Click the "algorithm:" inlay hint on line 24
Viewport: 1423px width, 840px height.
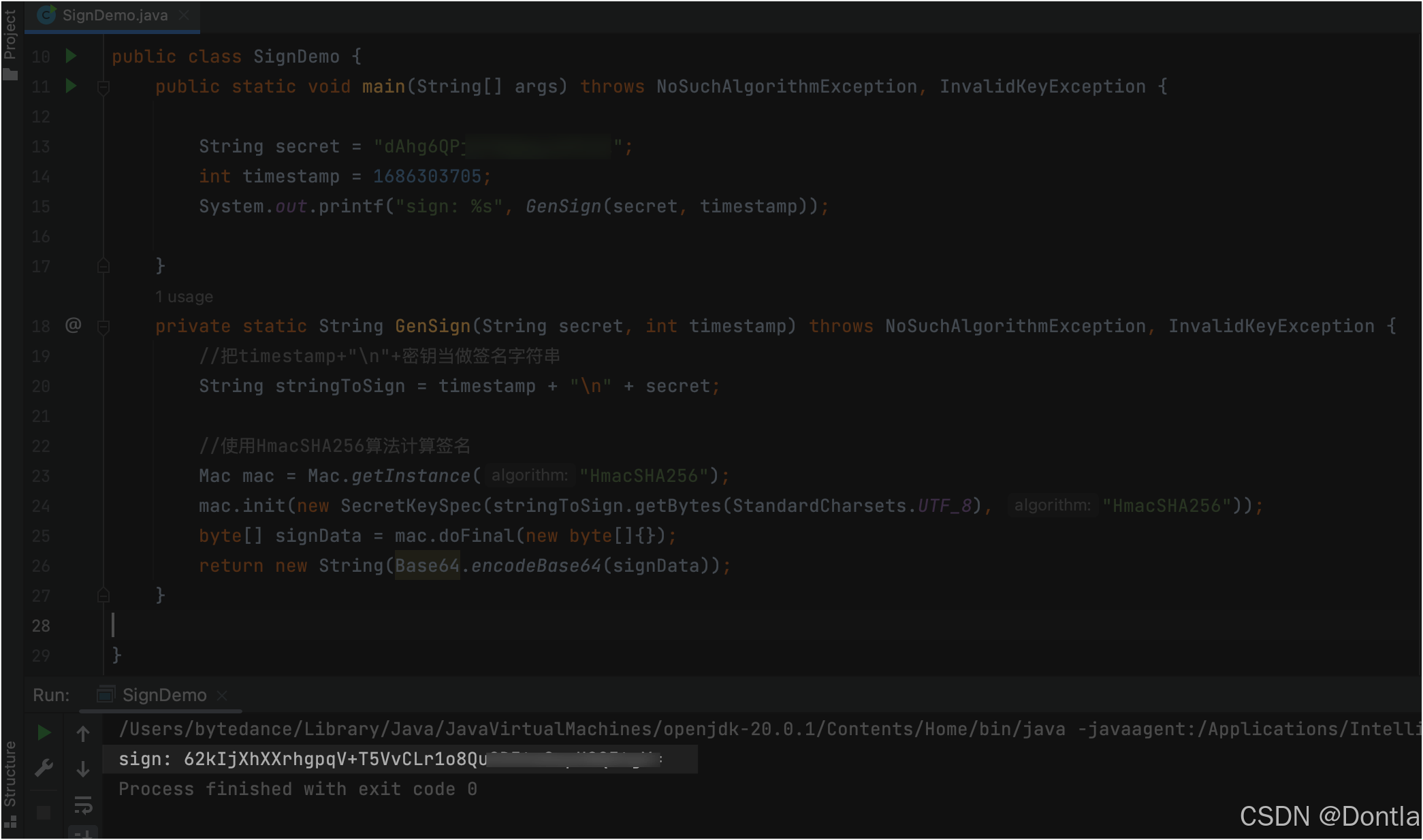pyautogui.click(x=1053, y=505)
